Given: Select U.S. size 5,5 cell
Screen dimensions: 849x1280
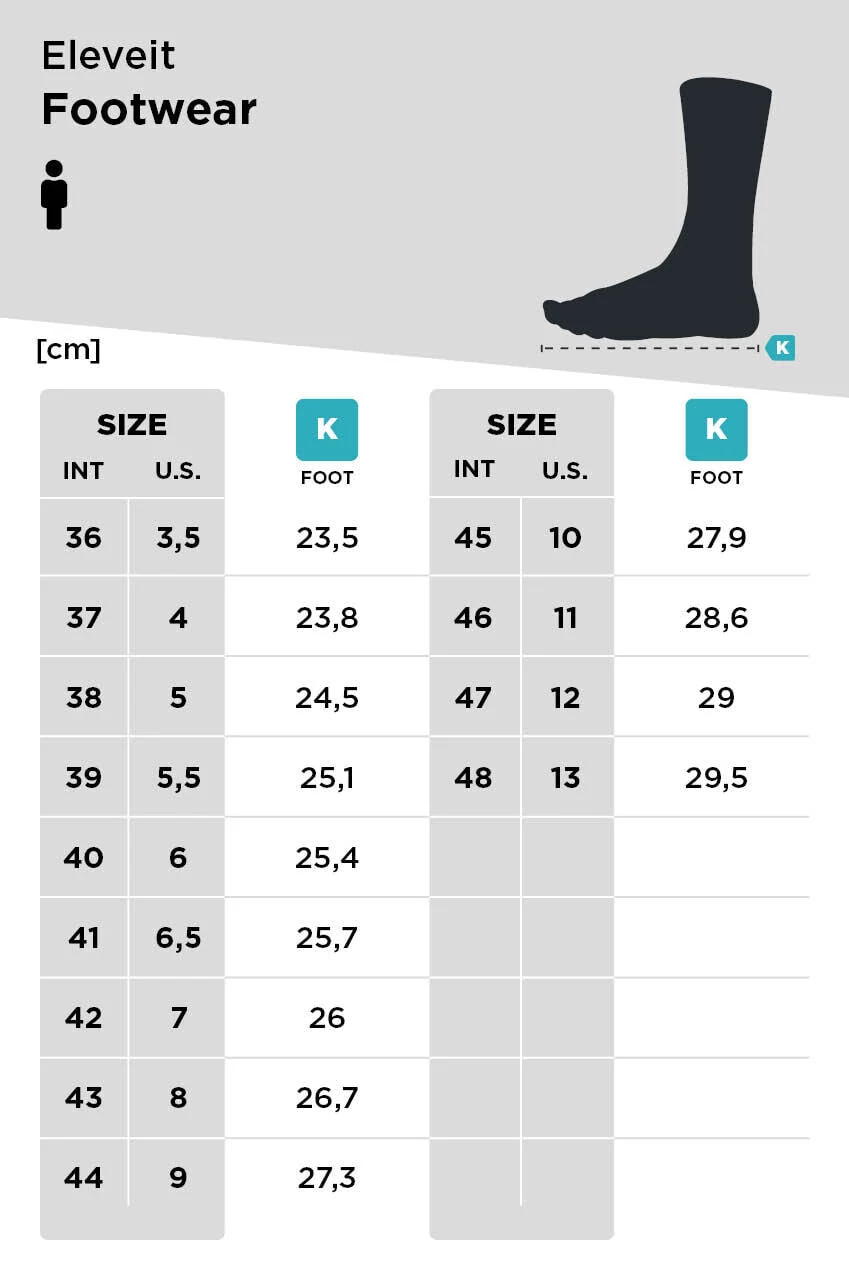Looking at the screenshot, I should [178, 777].
